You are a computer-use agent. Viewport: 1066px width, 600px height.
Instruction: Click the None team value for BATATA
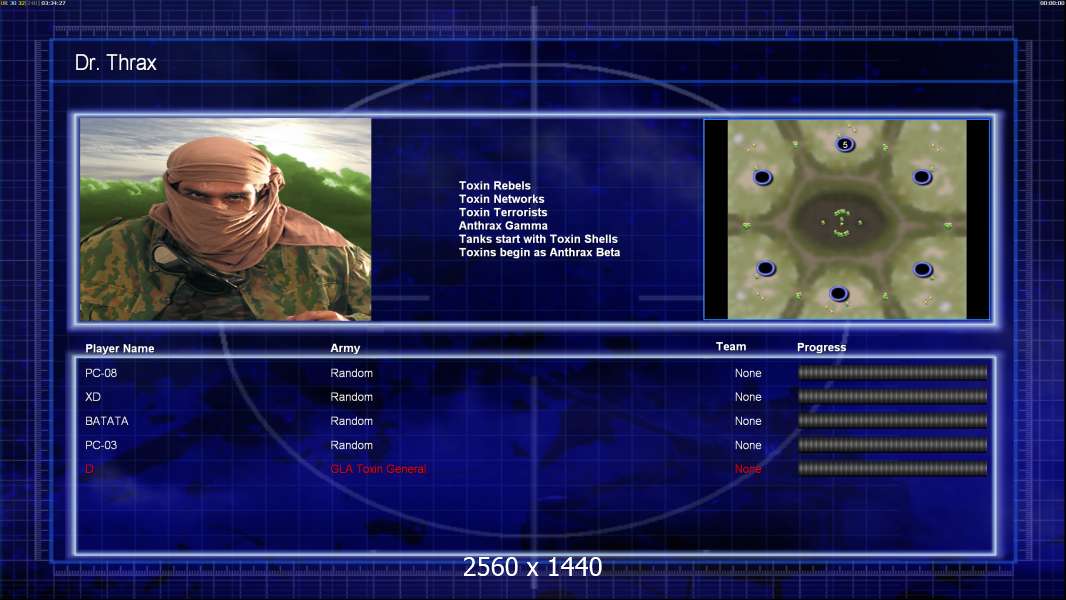(748, 421)
